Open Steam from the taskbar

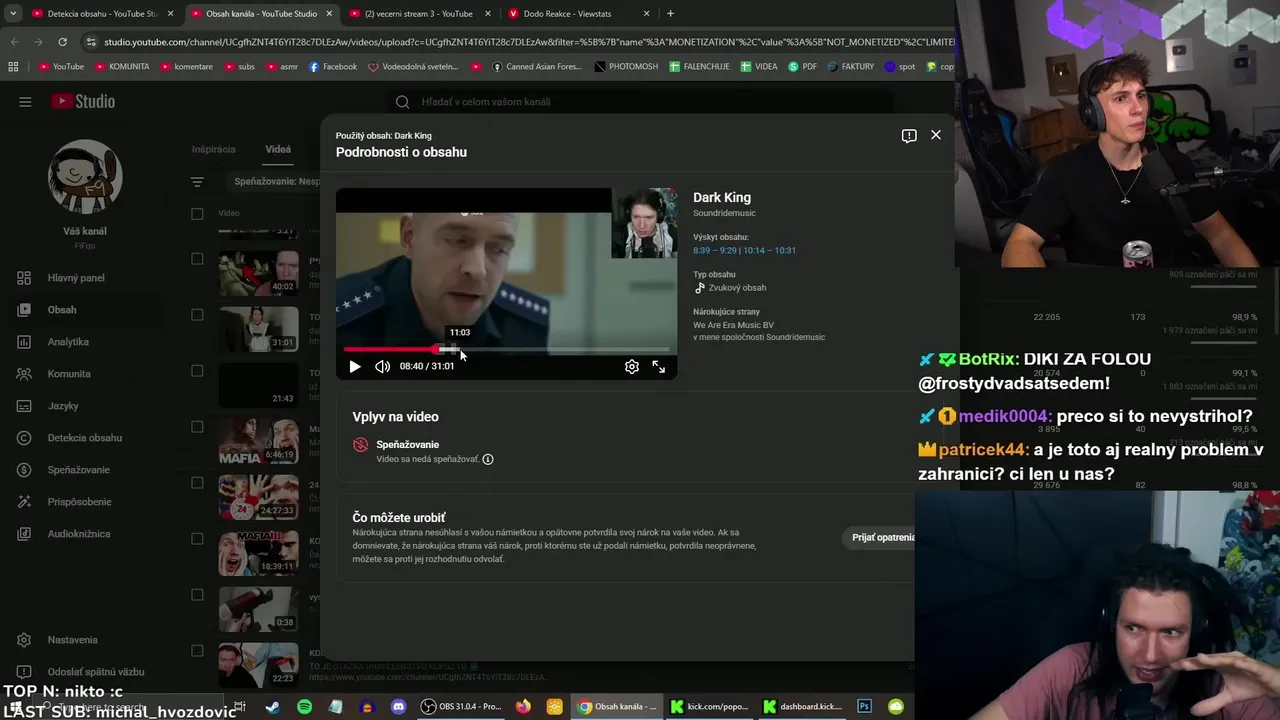point(271,707)
